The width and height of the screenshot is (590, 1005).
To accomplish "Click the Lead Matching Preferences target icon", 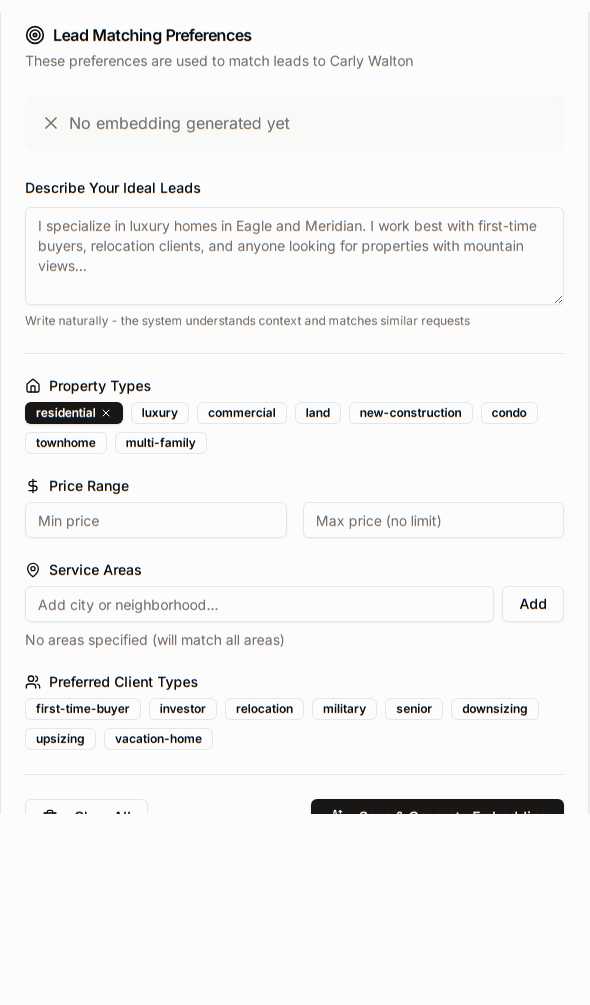I will [x=35, y=35].
